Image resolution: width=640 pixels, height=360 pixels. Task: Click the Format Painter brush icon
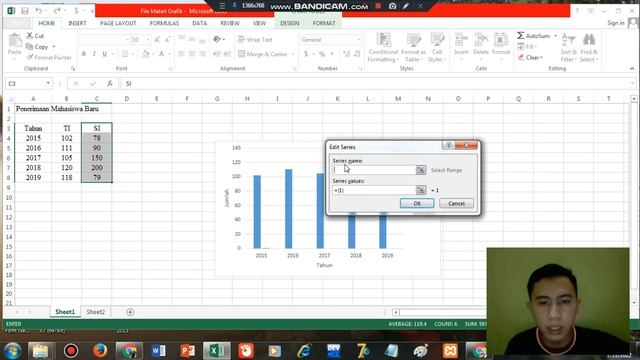[29, 58]
